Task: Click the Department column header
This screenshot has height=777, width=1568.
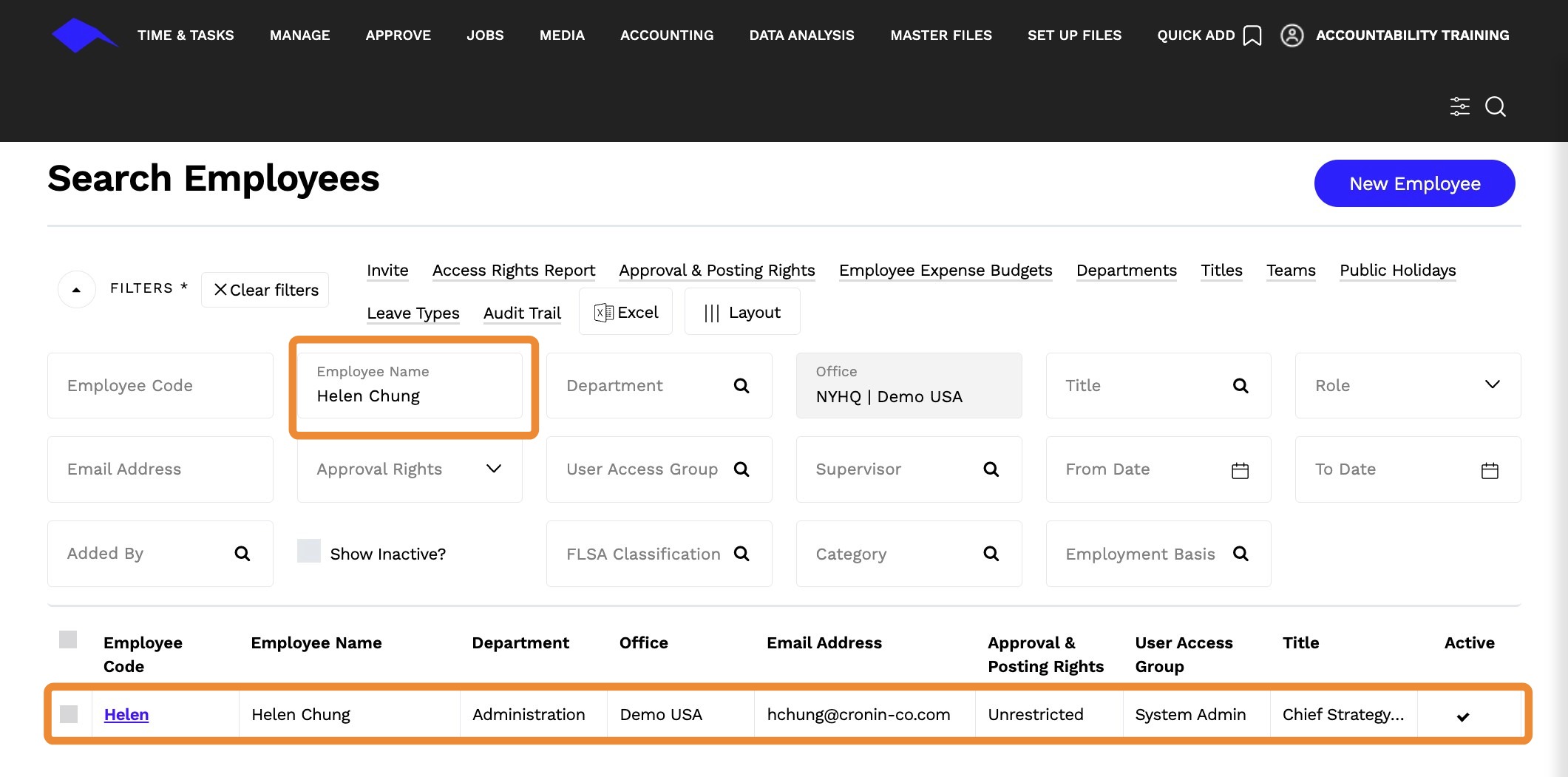Action: tap(520, 643)
